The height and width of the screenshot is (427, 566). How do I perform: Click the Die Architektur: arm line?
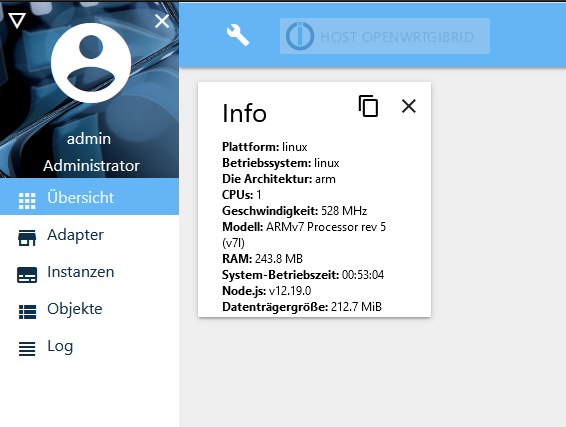[x=279, y=179]
